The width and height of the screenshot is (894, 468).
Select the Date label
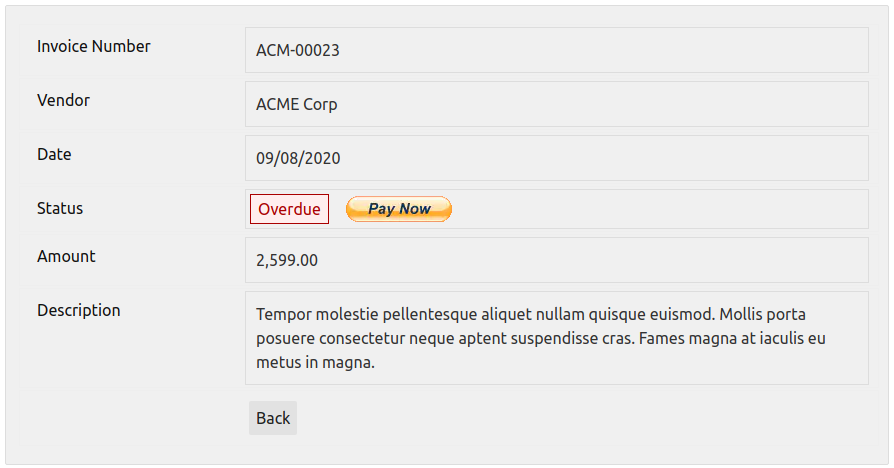(54, 154)
